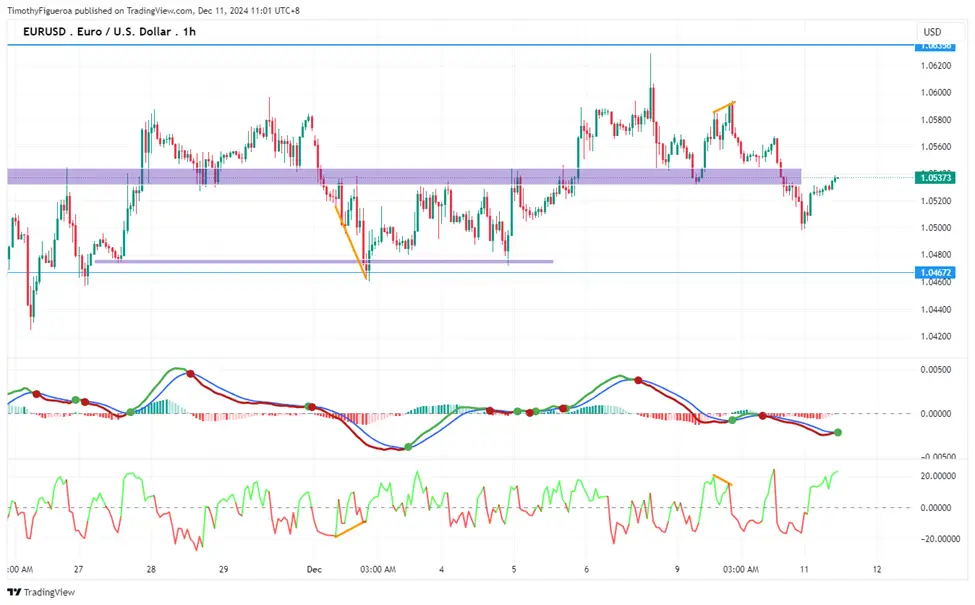Click the 1.05000 price axis label

(936, 228)
